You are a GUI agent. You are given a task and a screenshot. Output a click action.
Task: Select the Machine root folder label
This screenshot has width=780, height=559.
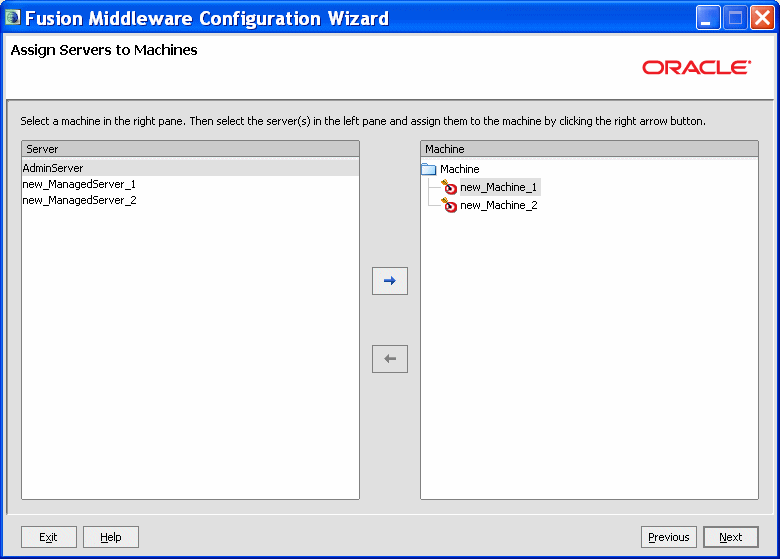[460, 169]
